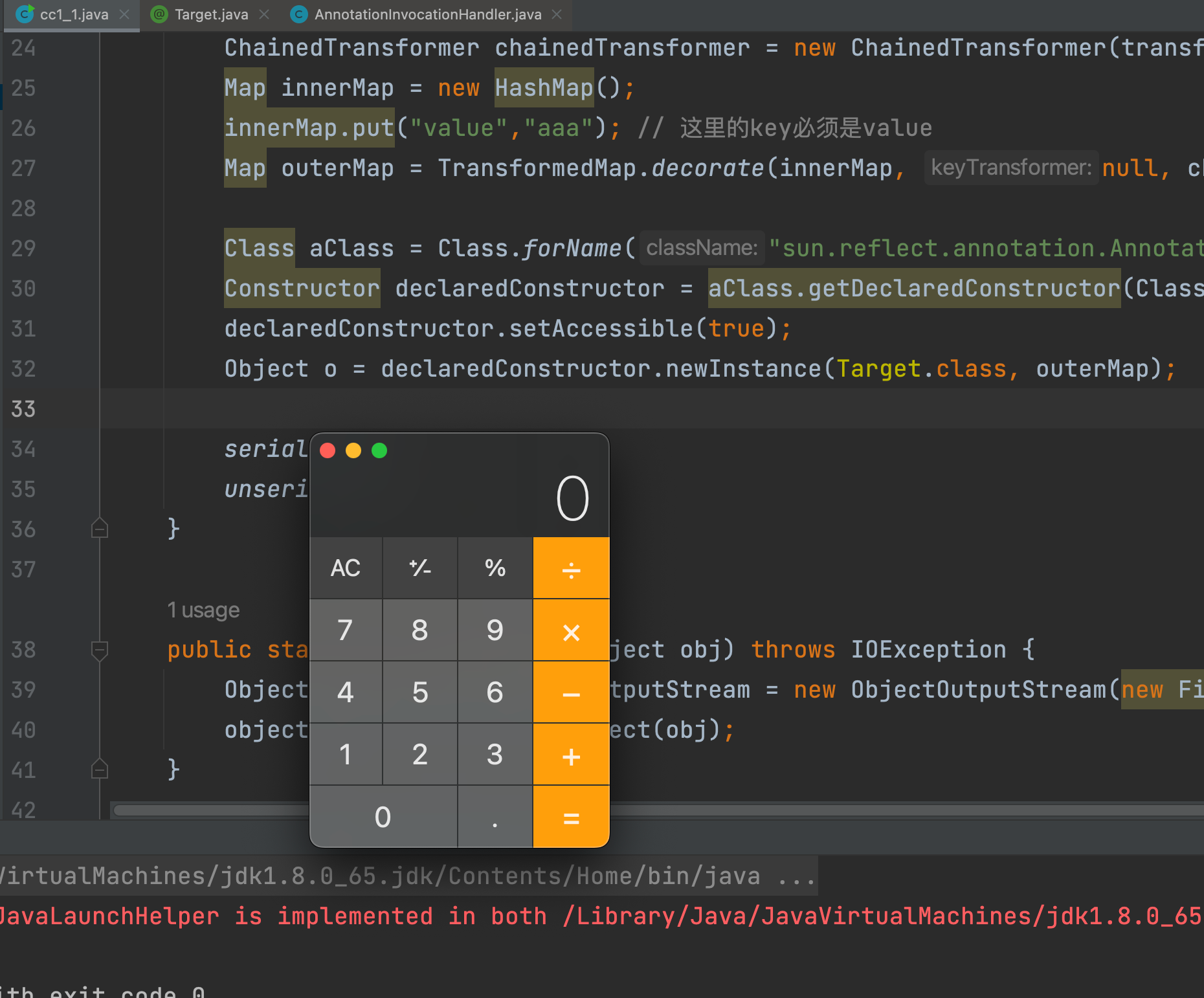This screenshot has height=998, width=1204.
Task: Collapse the method fold marker on line 38
Action: point(100,650)
